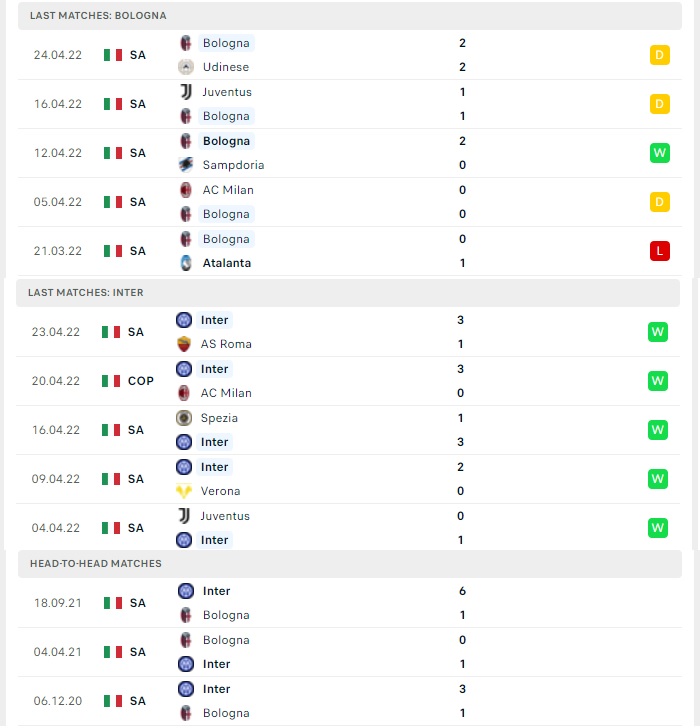Open AC Milan team link in COP match
700x728 pixels.
[226, 393]
